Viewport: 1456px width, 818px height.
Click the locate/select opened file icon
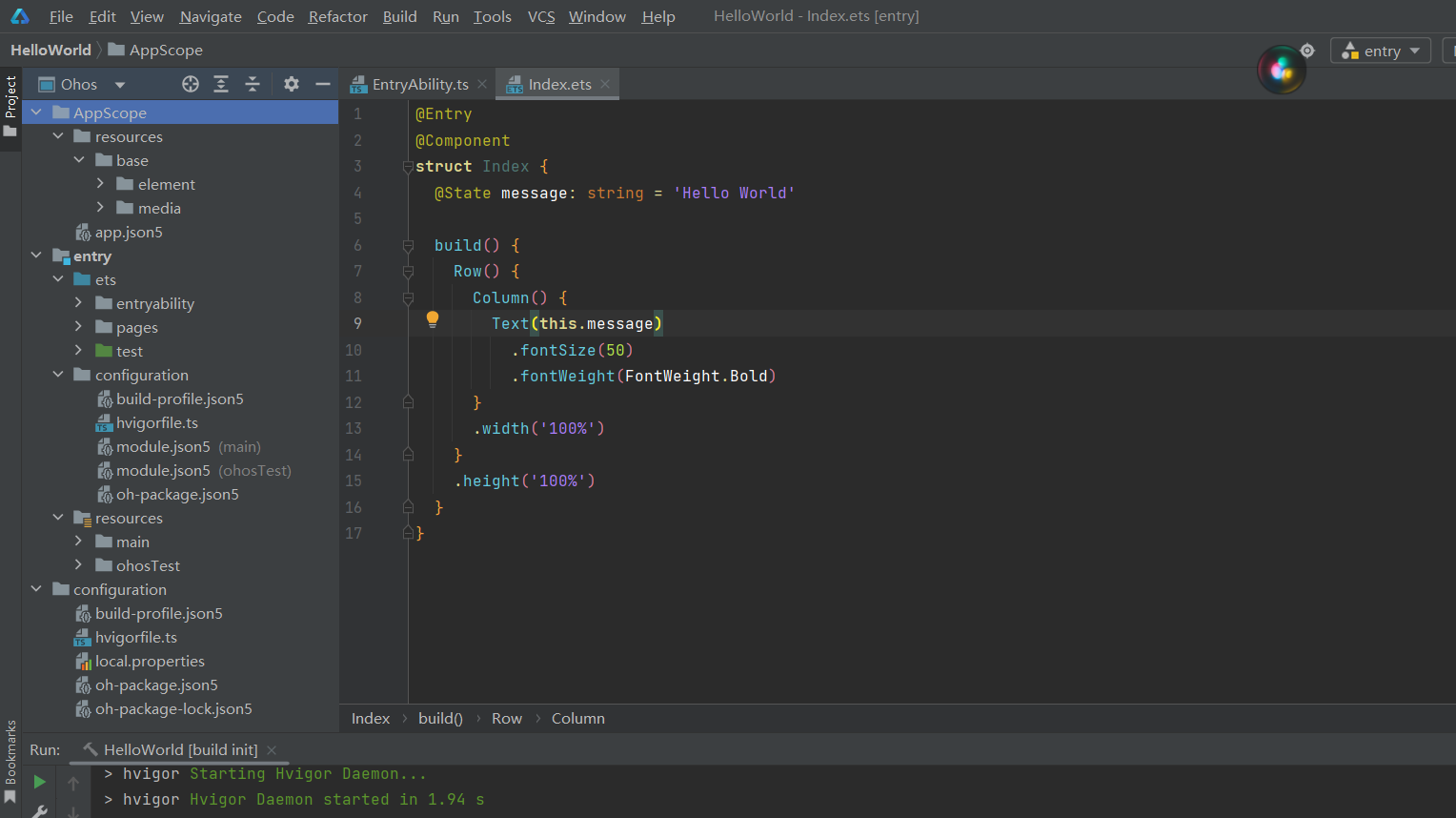[x=191, y=84]
